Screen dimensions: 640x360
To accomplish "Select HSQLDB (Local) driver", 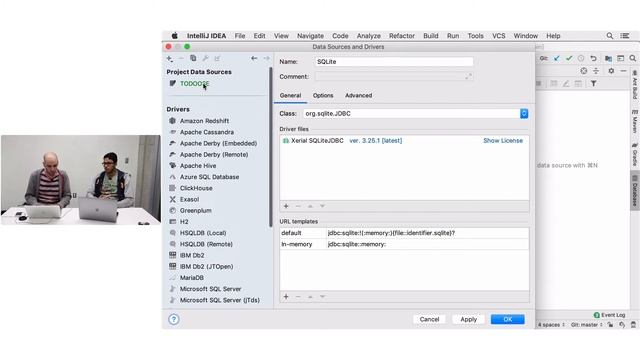I will pos(203,233).
